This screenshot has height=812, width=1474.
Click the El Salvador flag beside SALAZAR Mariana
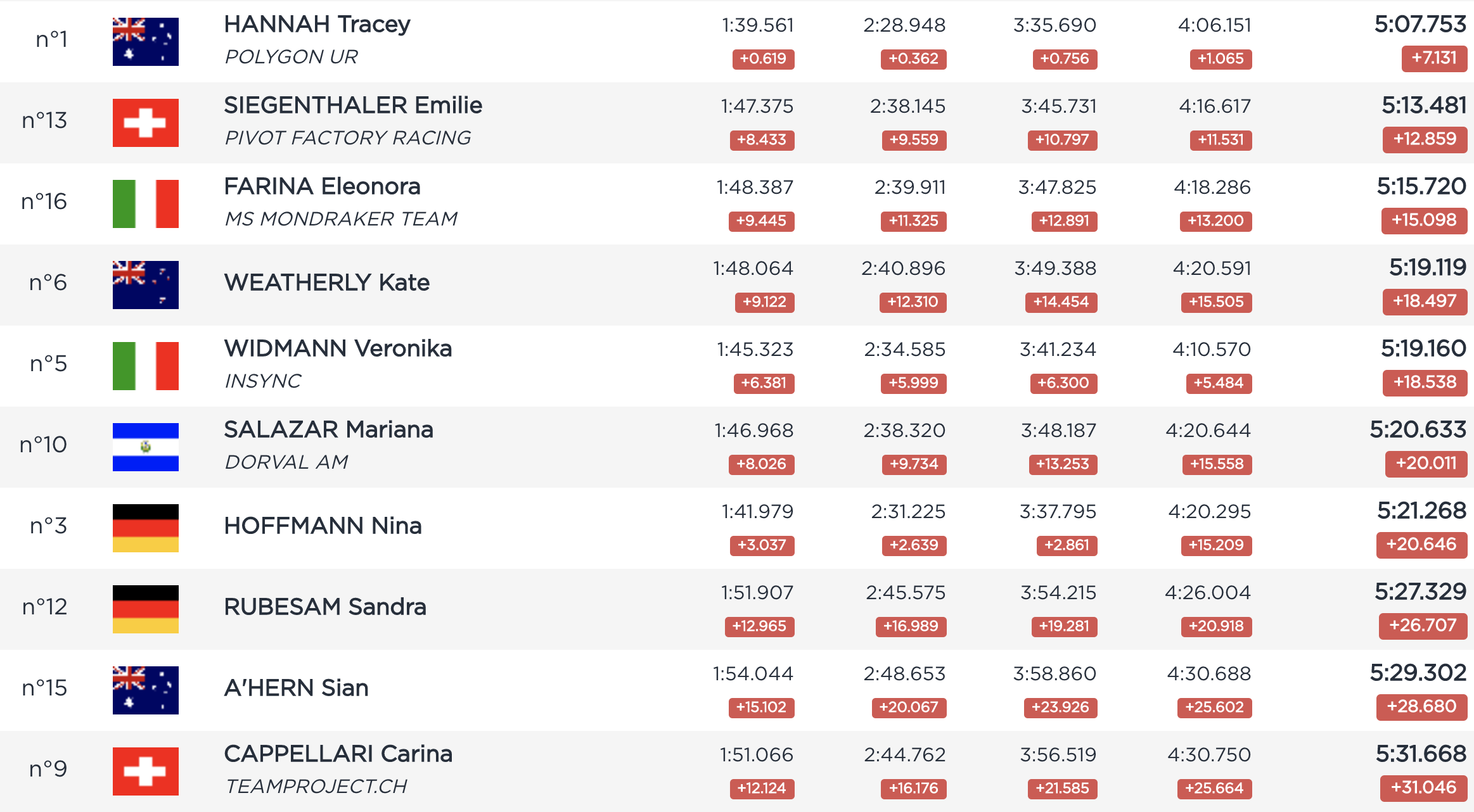click(146, 447)
